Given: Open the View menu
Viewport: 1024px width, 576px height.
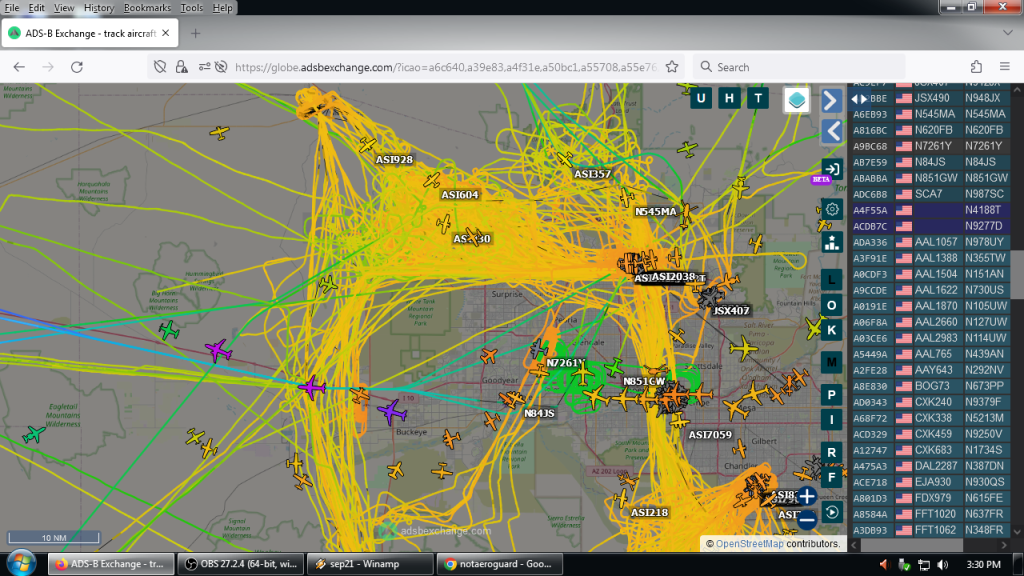Looking at the screenshot, I should [64, 8].
